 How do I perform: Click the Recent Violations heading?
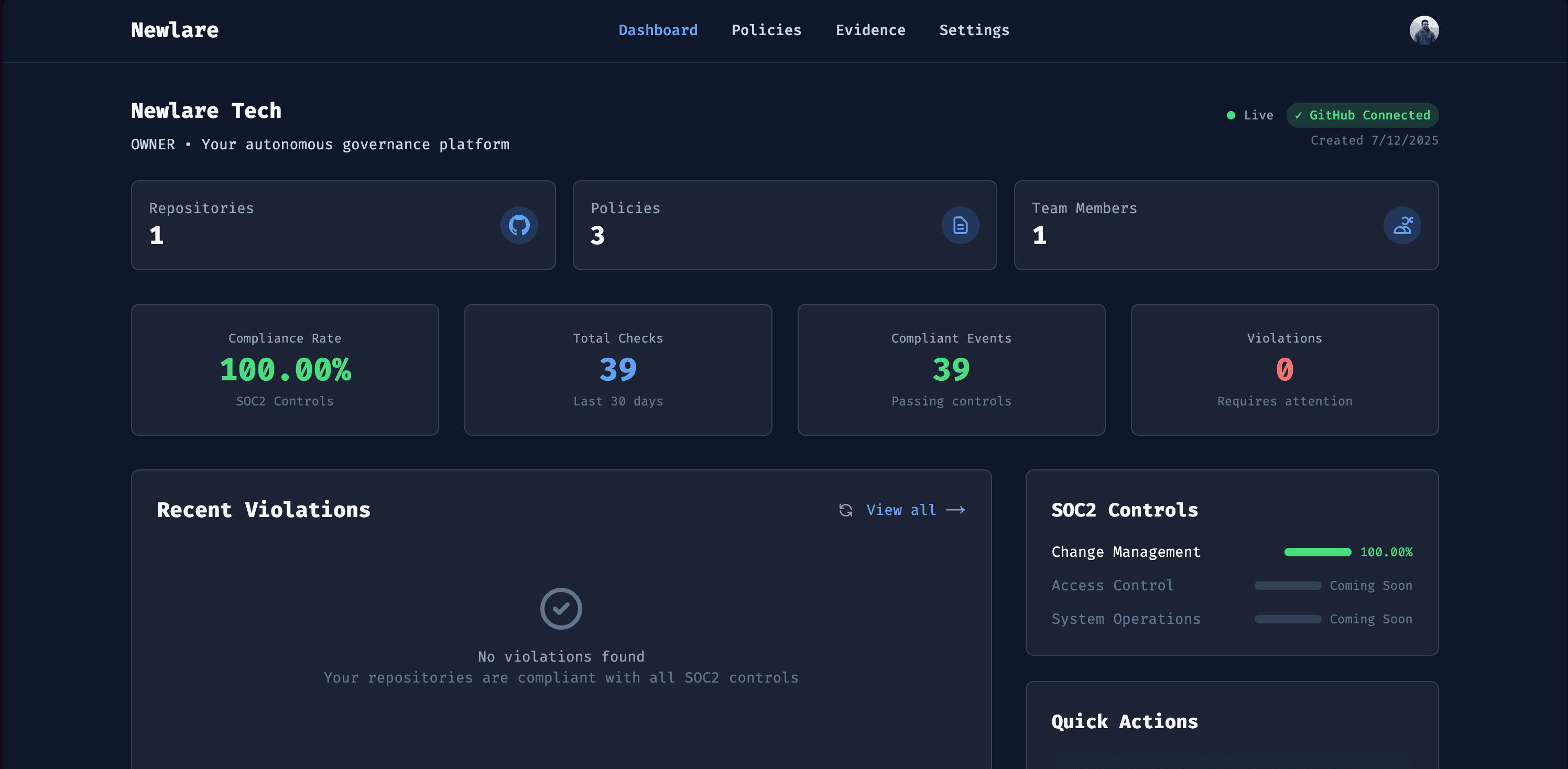click(x=264, y=510)
